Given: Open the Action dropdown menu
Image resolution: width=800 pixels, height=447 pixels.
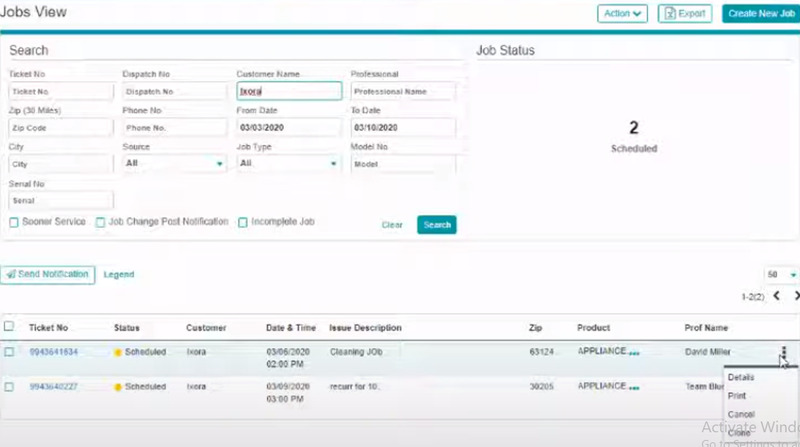Looking at the screenshot, I should coord(622,14).
